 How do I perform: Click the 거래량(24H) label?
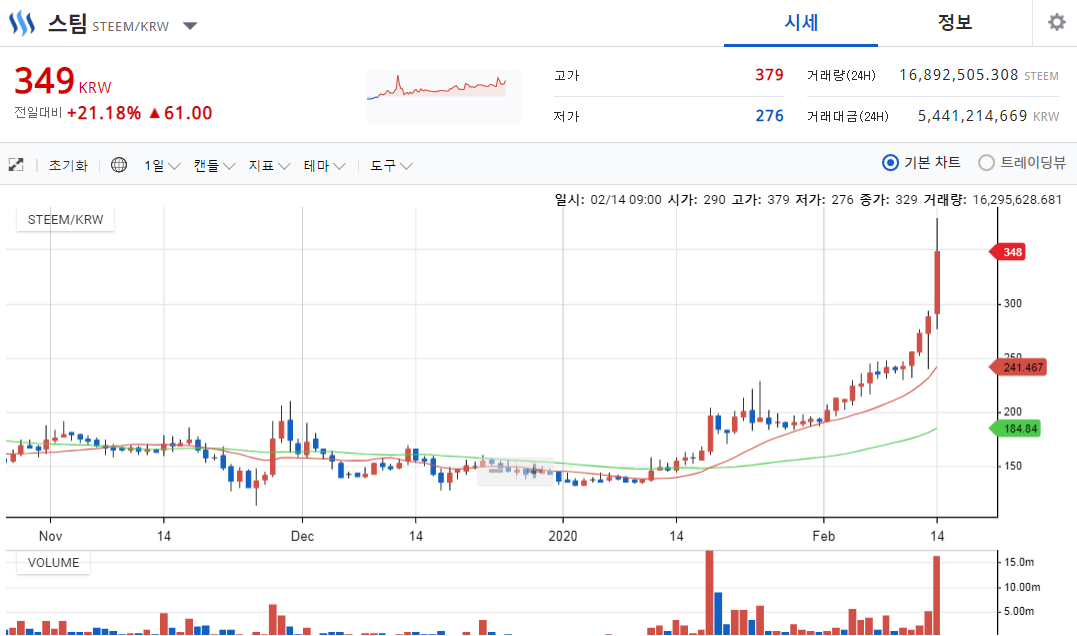(841, 76)
